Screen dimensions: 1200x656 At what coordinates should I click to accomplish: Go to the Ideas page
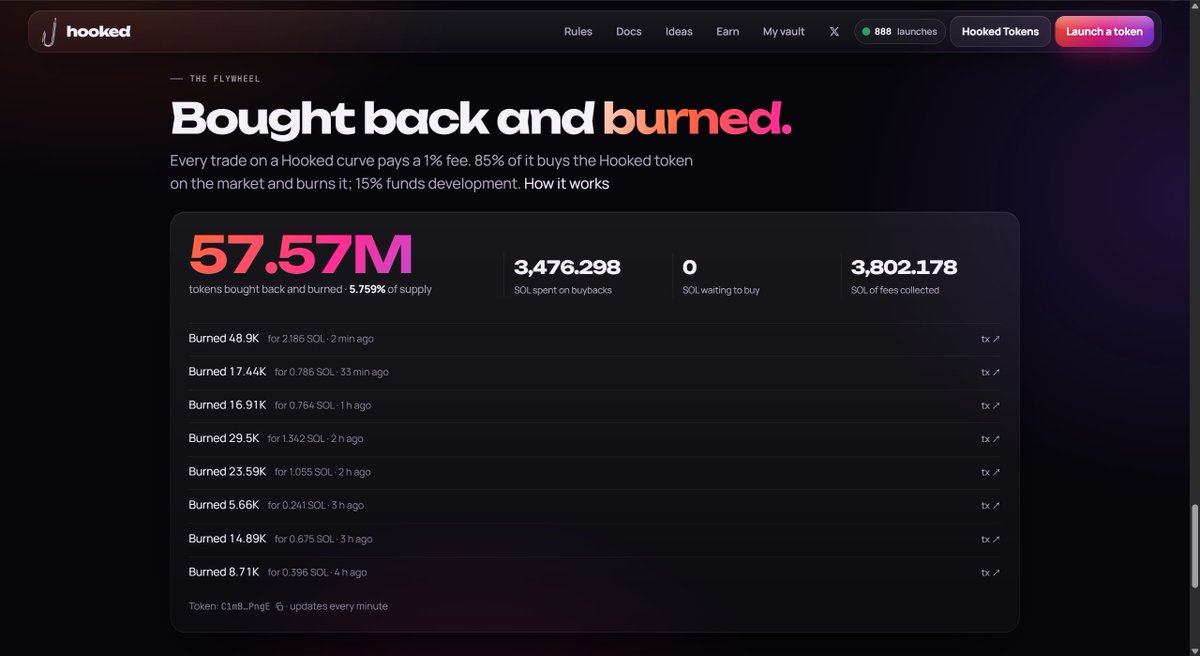(679, 32)
